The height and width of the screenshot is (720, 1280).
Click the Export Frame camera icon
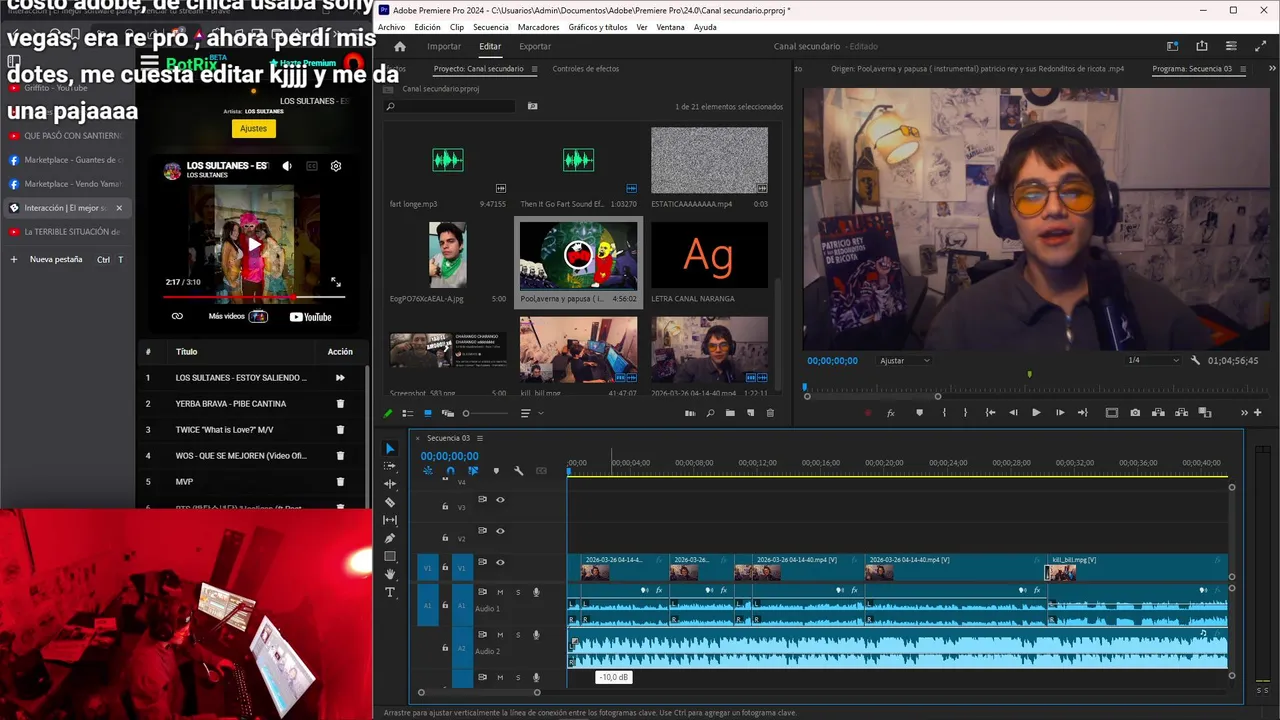pyautogui.click(x=1135, y=412)
